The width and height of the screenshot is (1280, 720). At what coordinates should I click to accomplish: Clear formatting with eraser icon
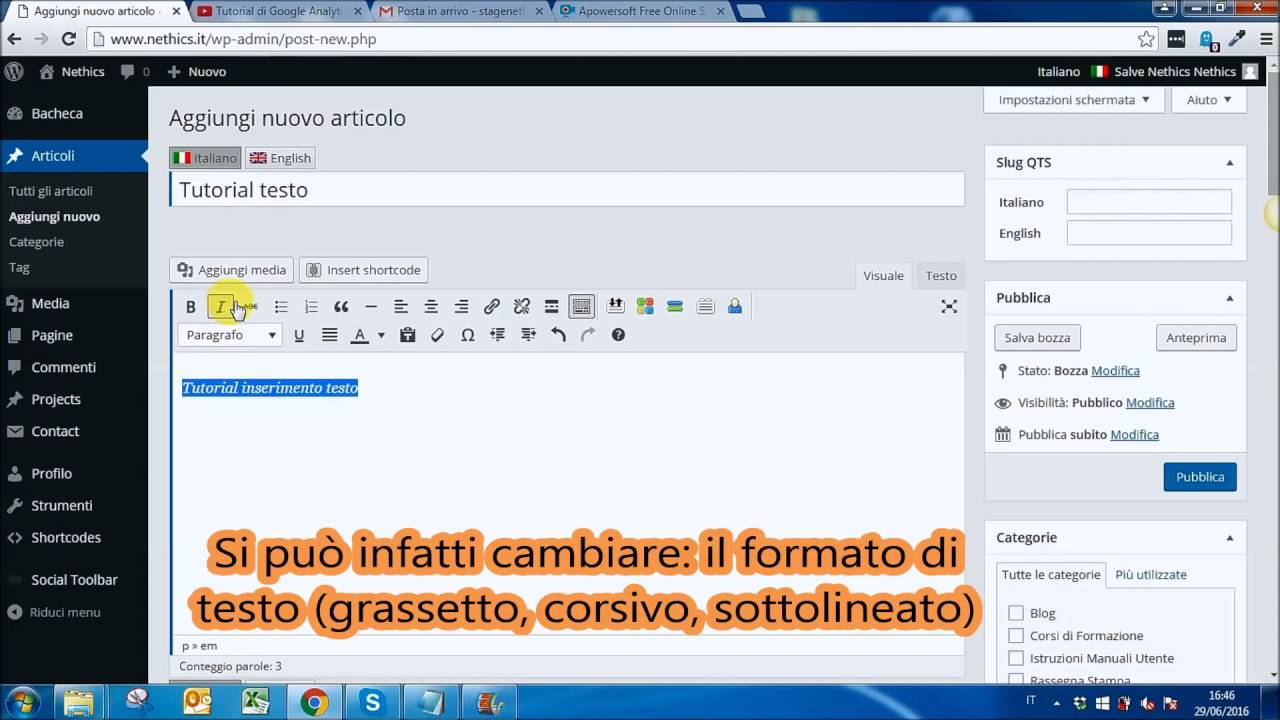(437, 335)
